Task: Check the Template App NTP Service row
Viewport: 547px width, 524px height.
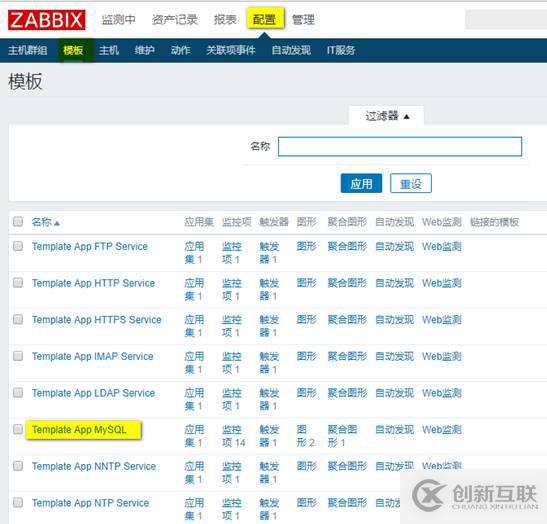Action: click(x=18, y=502)
